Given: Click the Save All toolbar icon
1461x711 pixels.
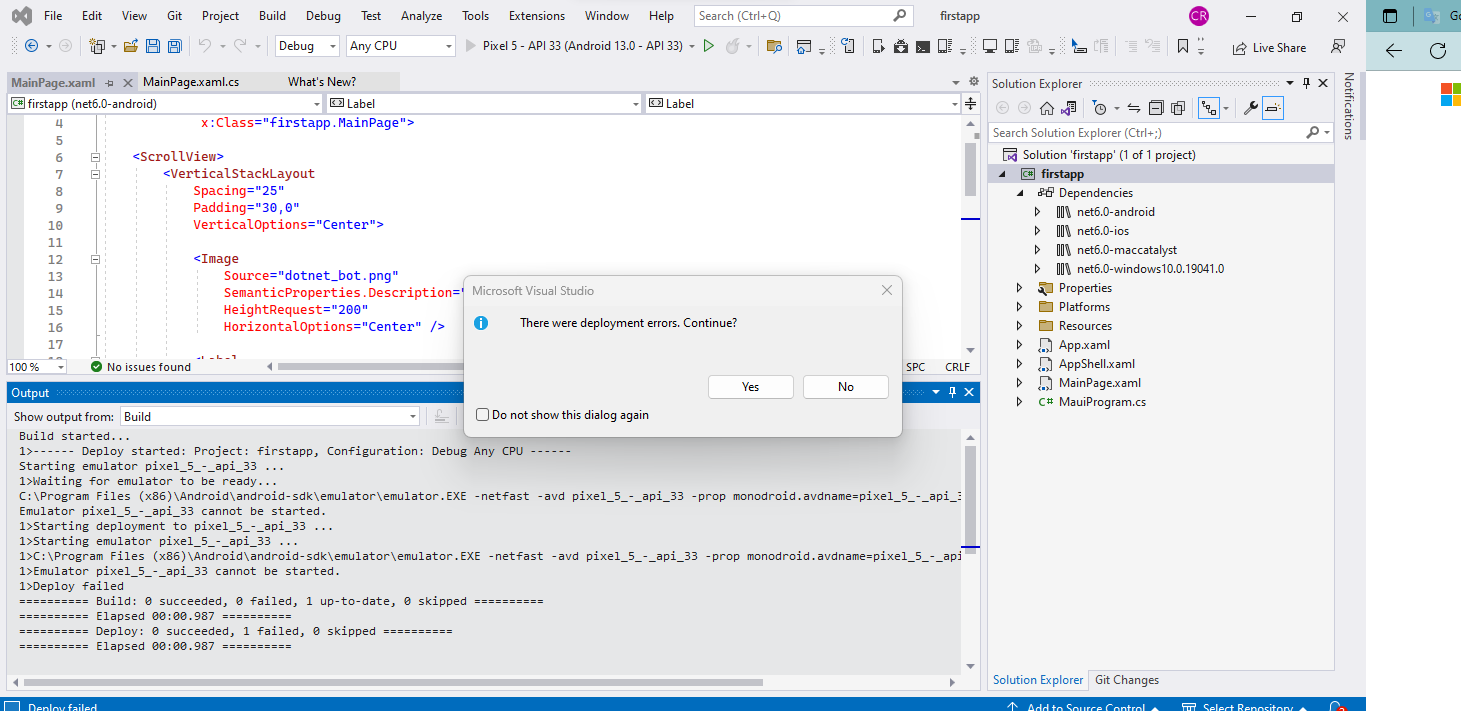Looking at the screenshot, I should (x=174, y=46).
